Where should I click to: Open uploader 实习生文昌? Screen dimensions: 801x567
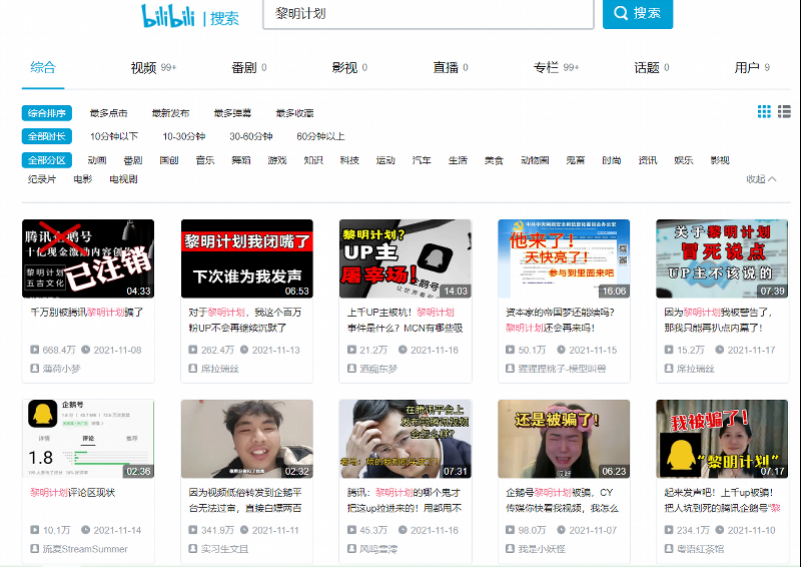click(x=225, y=549)
